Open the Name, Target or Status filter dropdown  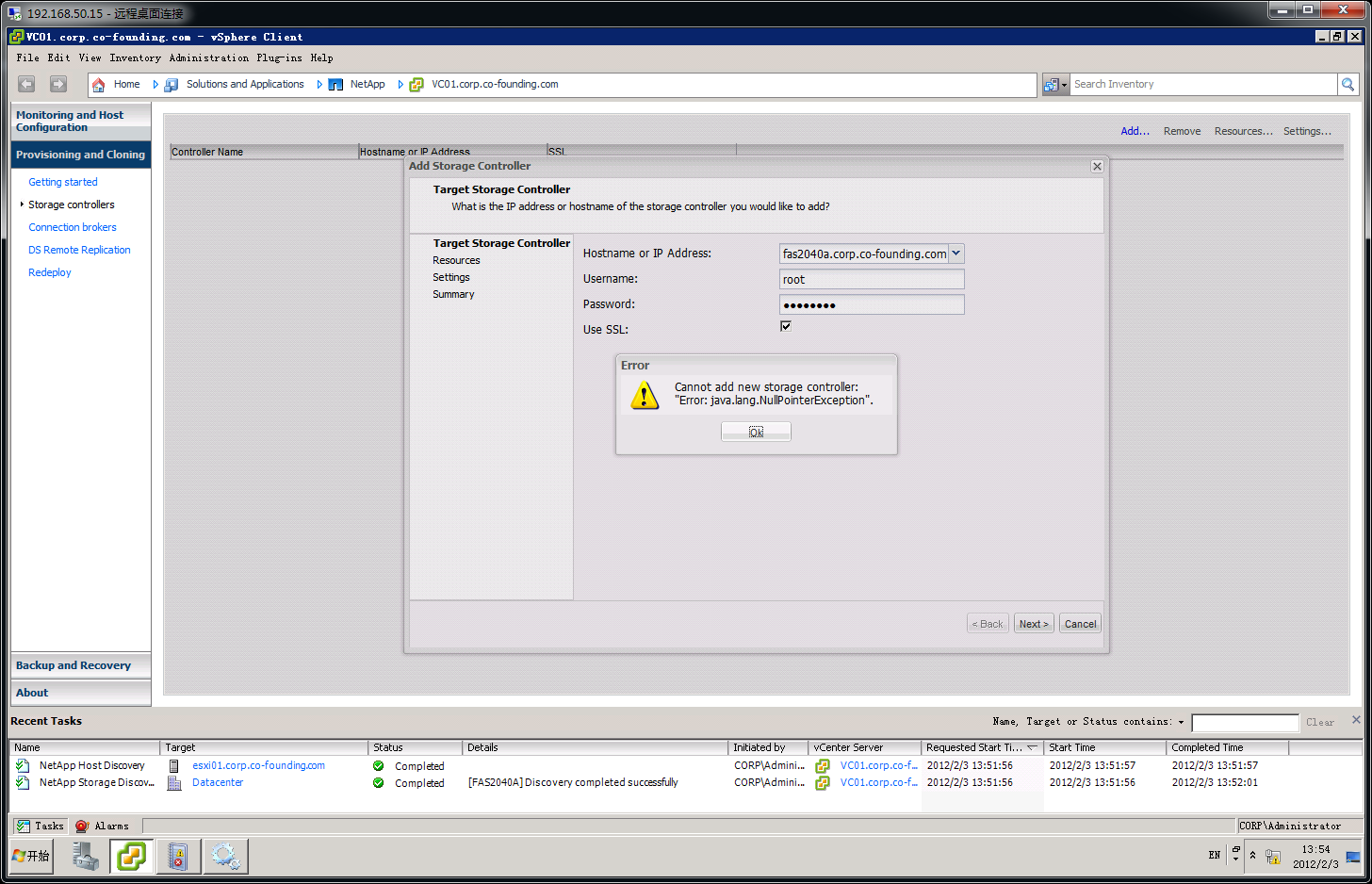(1181, 723)
